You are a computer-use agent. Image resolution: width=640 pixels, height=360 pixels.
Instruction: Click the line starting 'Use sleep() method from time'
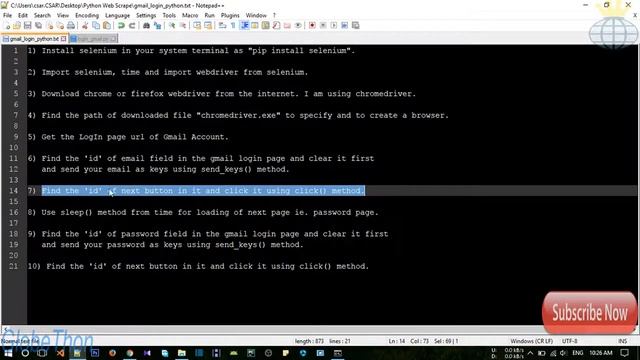pos(203,212)
